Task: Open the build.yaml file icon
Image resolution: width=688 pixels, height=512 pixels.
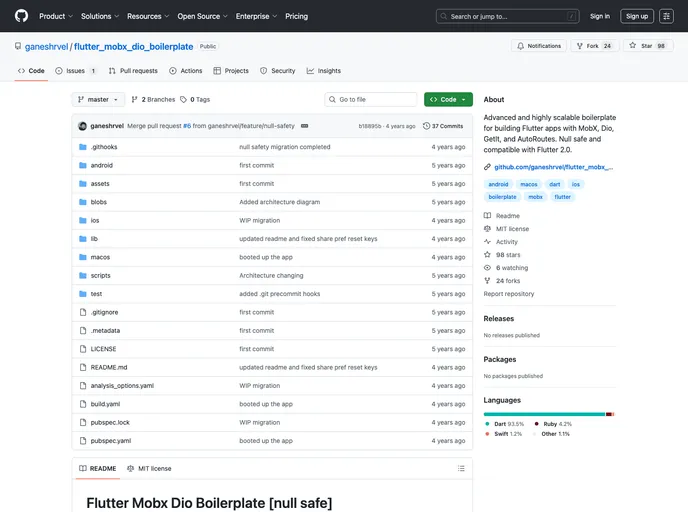Action: [82, 405]
